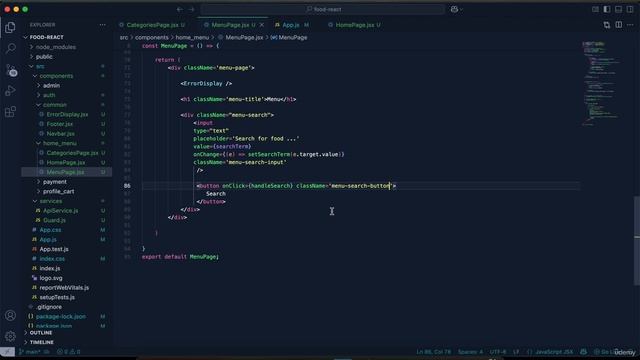The image size is (640, 360).
Task: Open the Search view in the activity bar
Action: pyautogui.click(x=10, y=48)
